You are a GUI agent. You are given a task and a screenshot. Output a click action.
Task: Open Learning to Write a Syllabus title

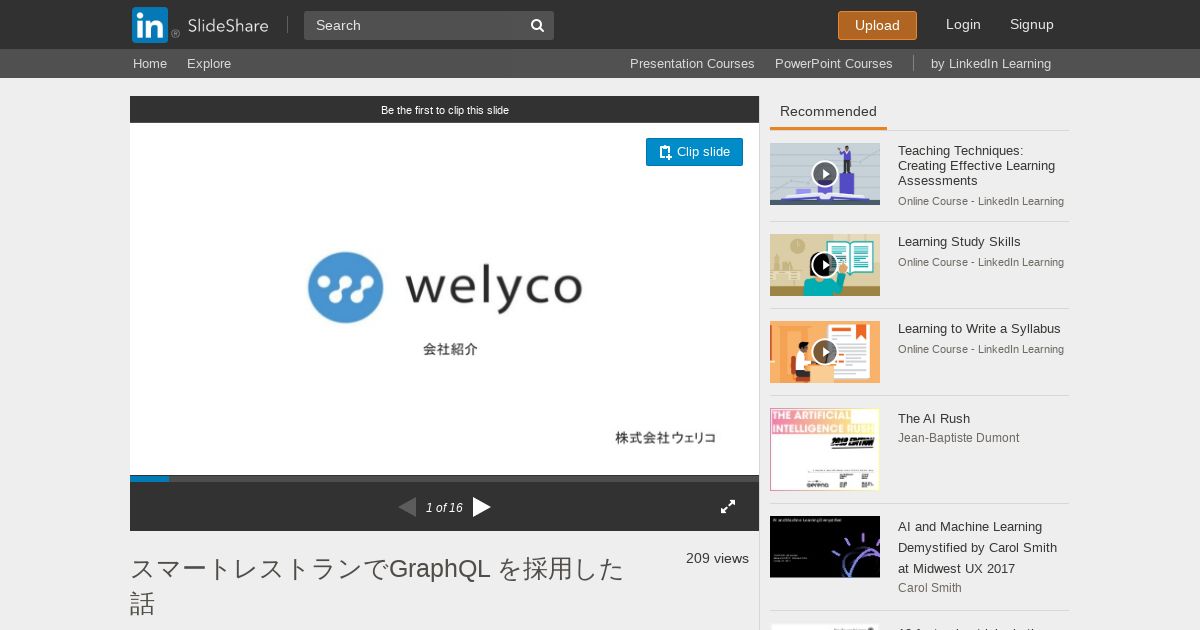(979, 329)
